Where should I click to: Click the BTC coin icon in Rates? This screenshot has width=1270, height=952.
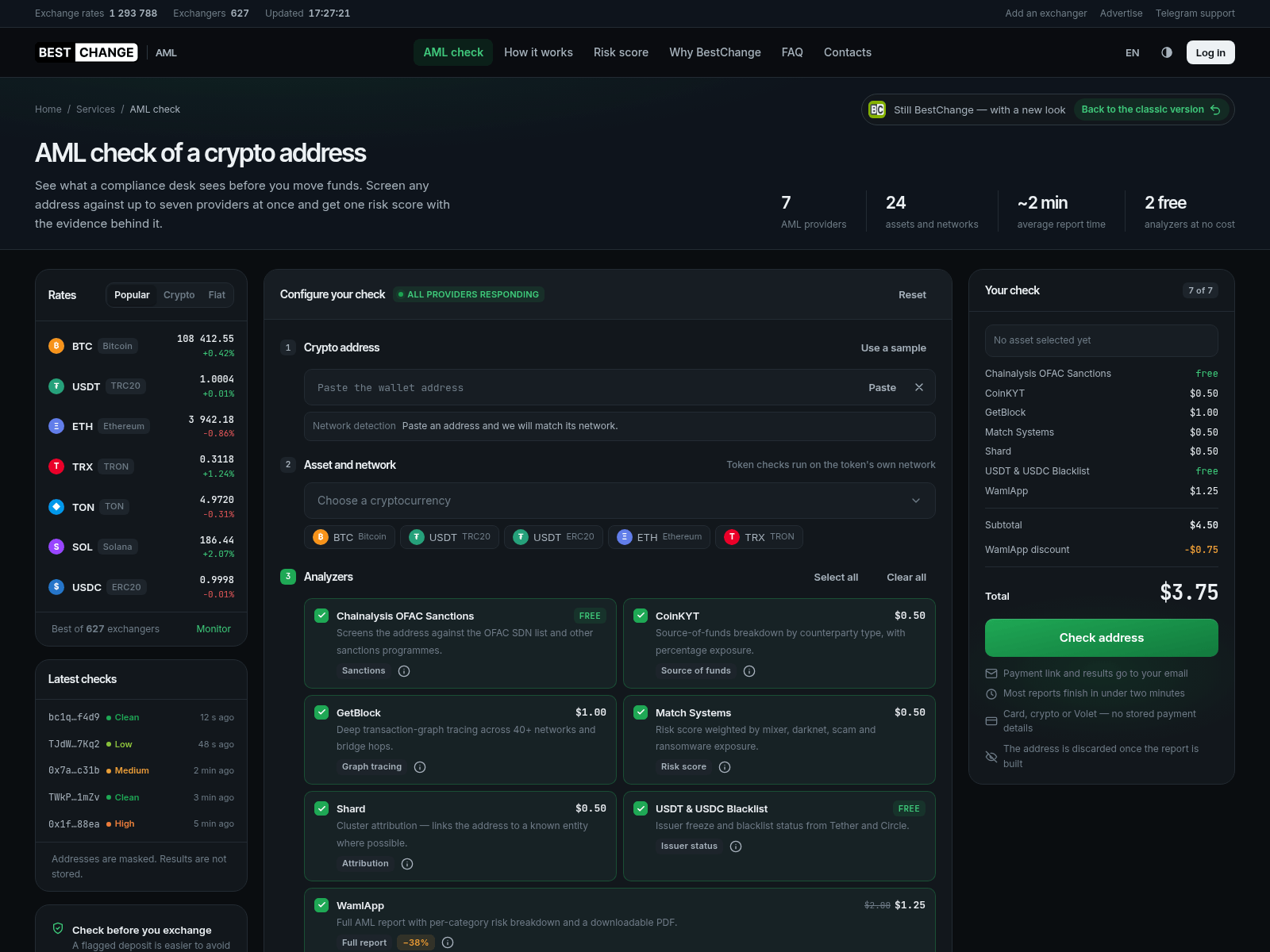56,346
